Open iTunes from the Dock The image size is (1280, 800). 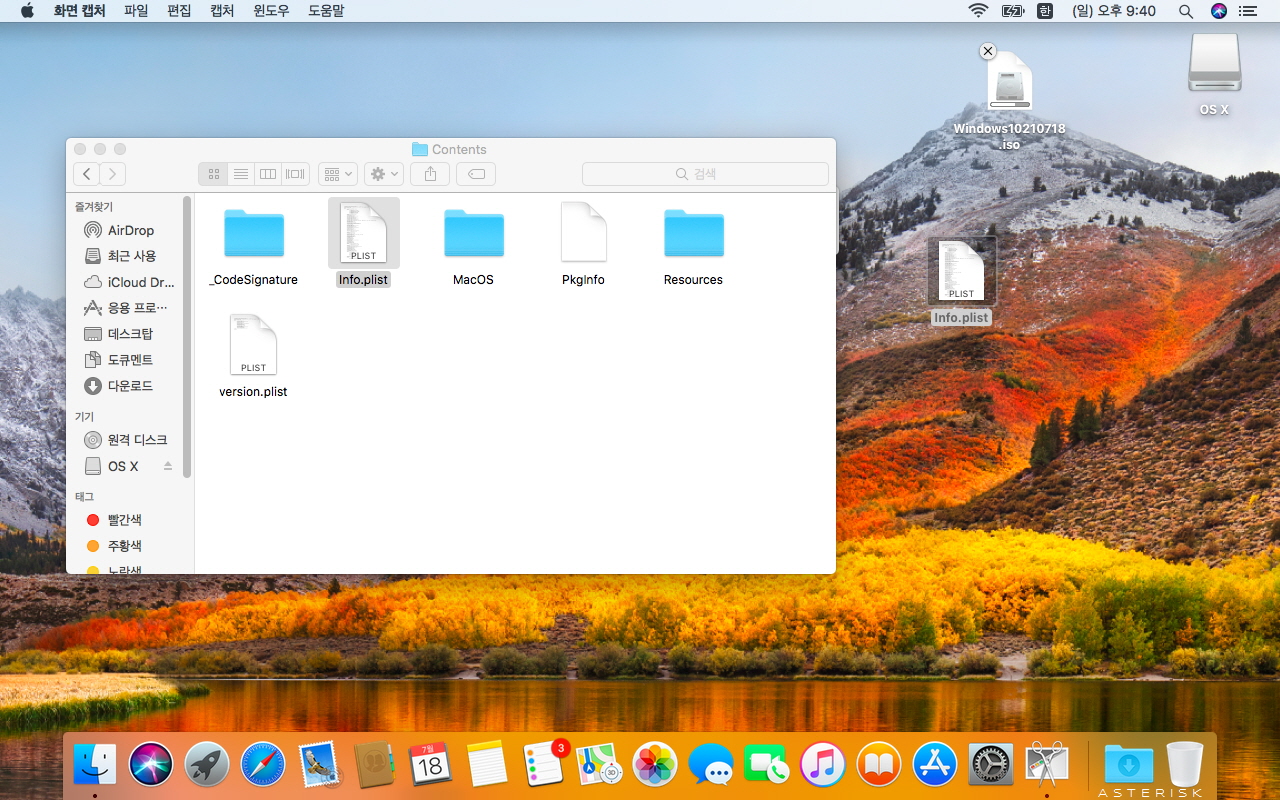(x=823, y=765)
